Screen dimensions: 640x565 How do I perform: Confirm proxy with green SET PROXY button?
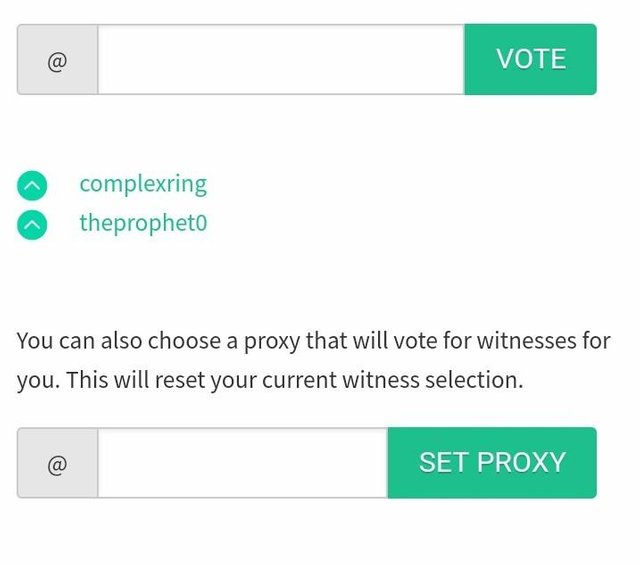coord(492,463)
